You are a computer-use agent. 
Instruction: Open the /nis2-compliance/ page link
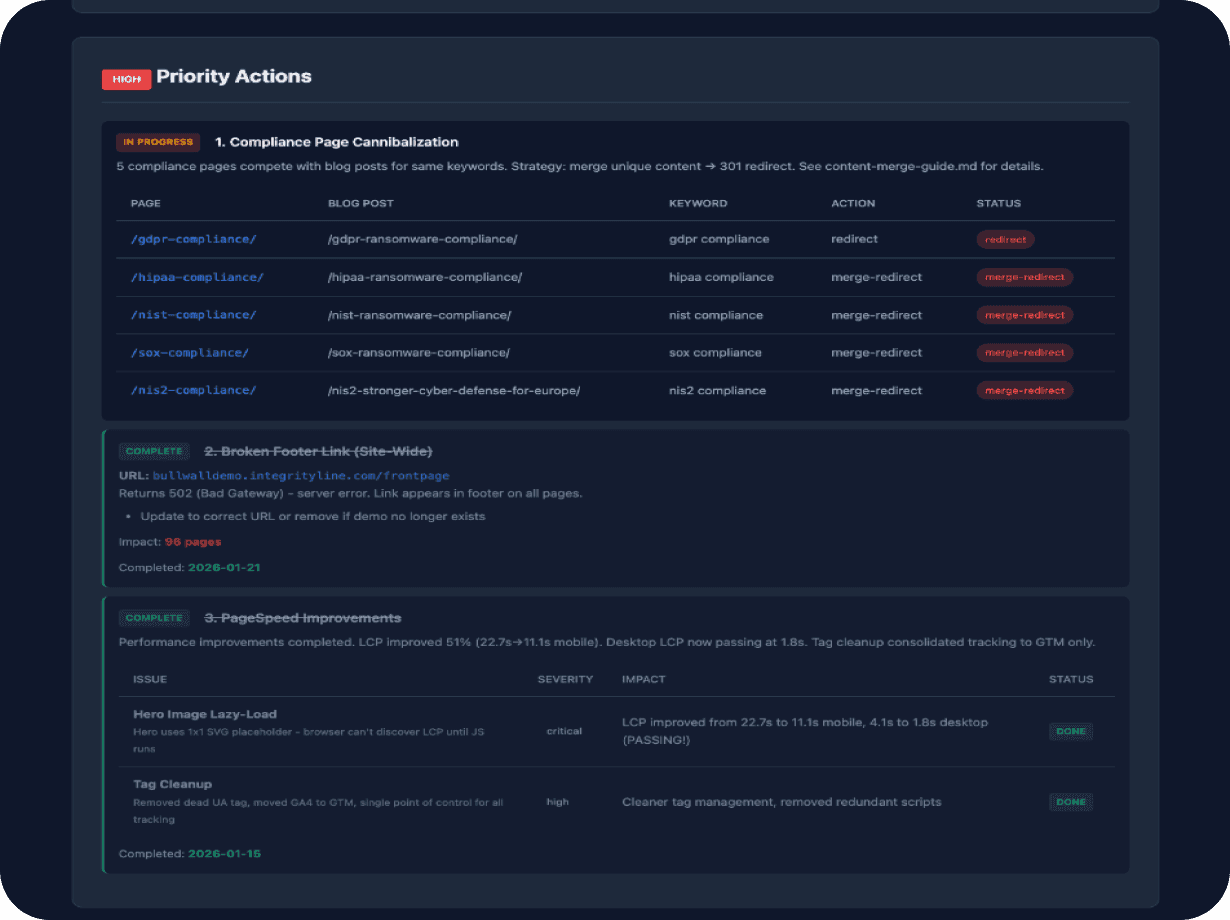[193, 391]
